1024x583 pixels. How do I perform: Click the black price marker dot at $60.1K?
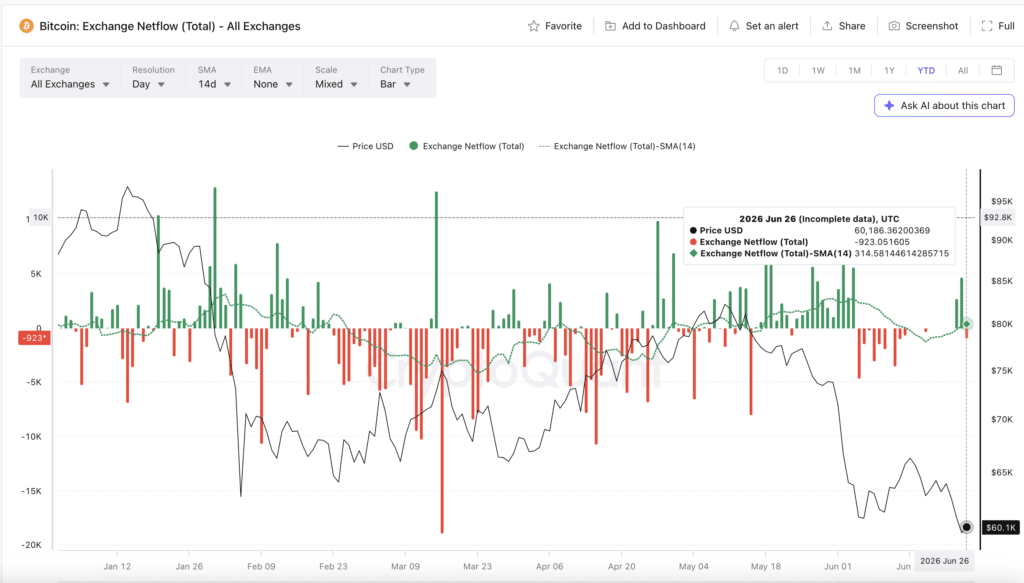click(967, 527)
